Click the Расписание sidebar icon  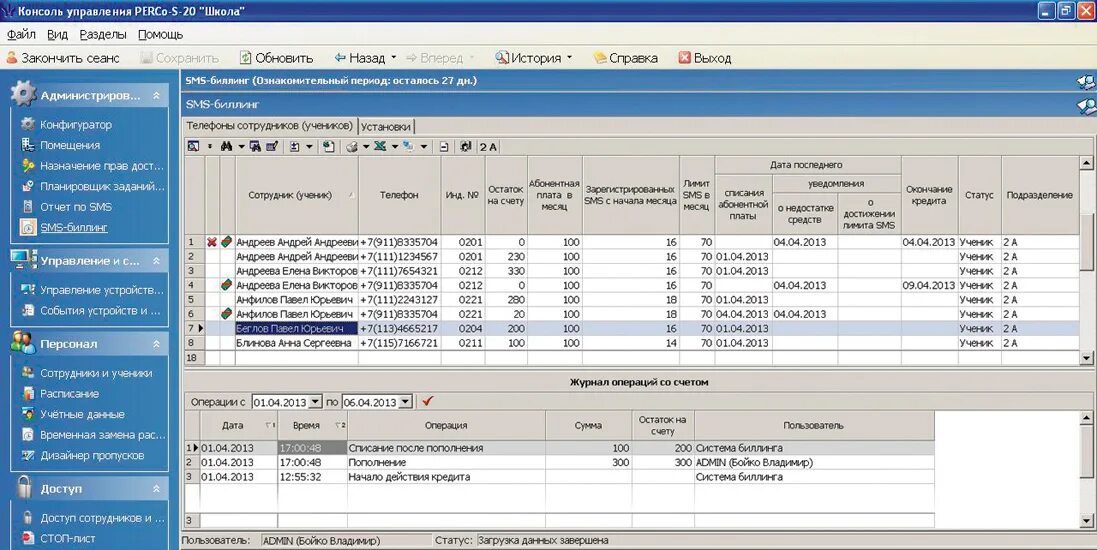coord(27,393)
